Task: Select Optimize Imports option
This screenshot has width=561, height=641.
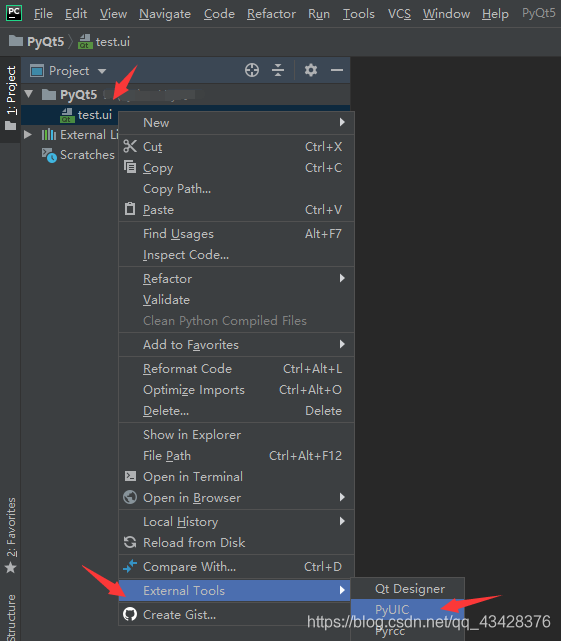Action: (x=236, y=390)
